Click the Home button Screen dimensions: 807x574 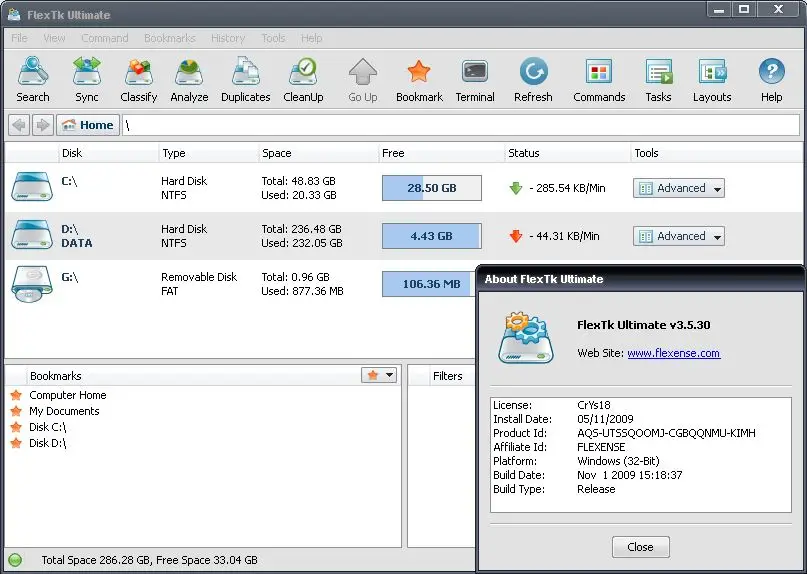click(x=88, y=125)
